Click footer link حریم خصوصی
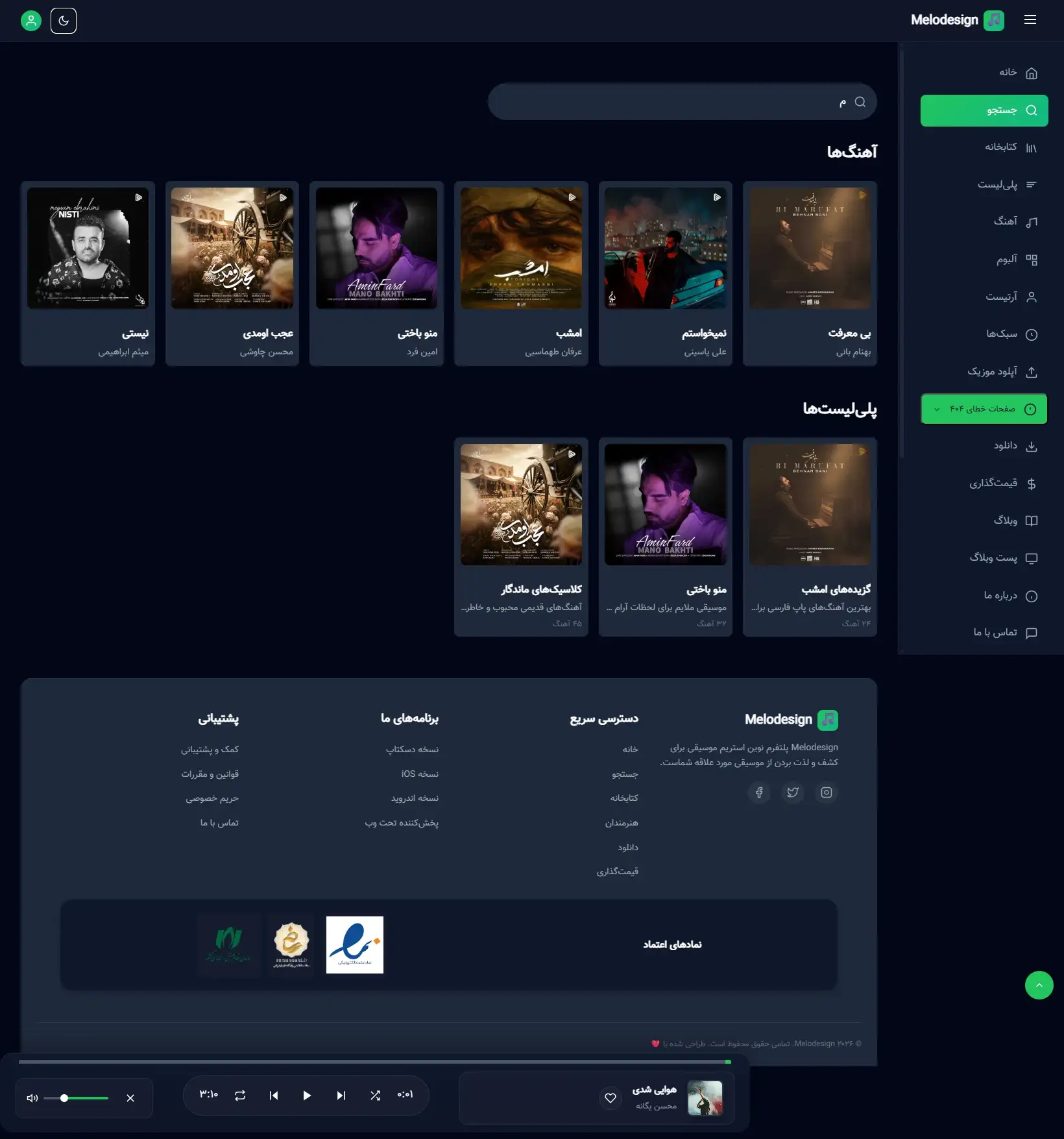1064x1139 pixels. click(212, 798)
